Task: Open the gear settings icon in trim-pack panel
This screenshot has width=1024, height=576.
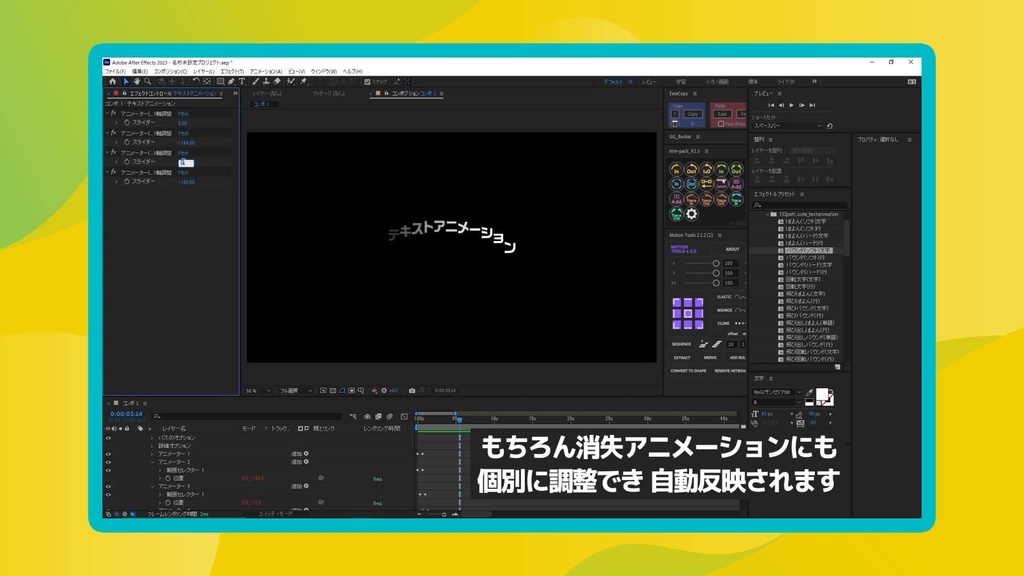Action: point(692,214)
